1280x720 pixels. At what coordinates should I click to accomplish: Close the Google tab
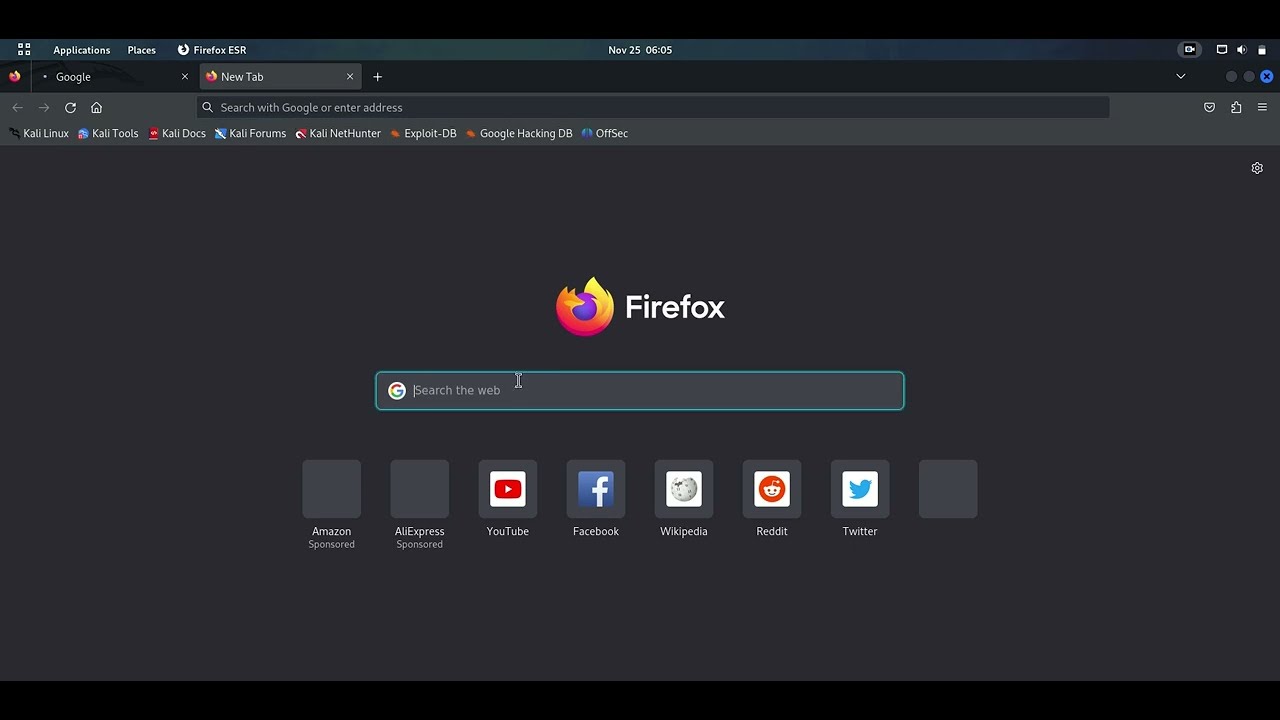pos(184,77)
